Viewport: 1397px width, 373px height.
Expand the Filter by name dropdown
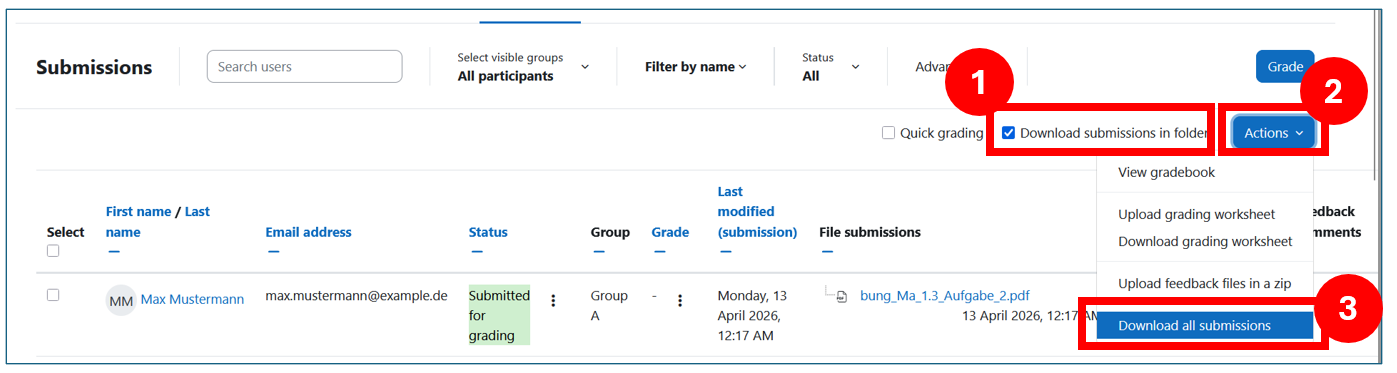coord(696,67)
